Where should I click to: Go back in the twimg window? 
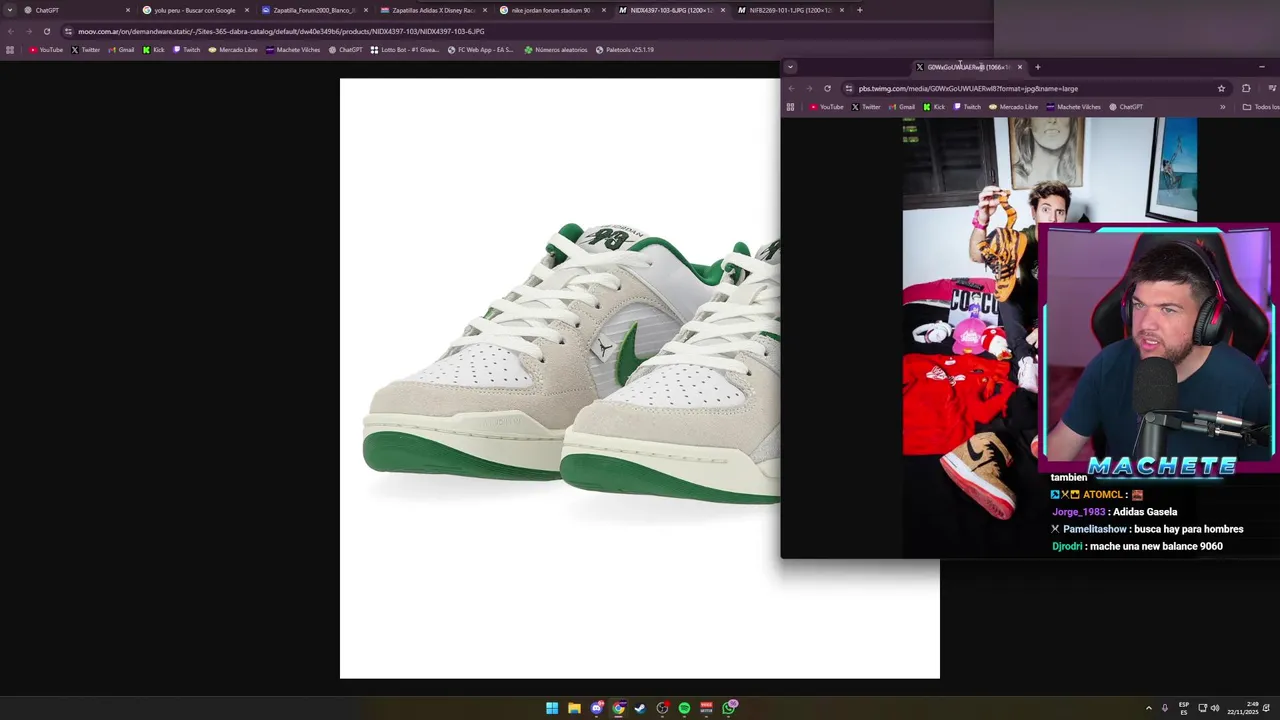pos(791,88)
